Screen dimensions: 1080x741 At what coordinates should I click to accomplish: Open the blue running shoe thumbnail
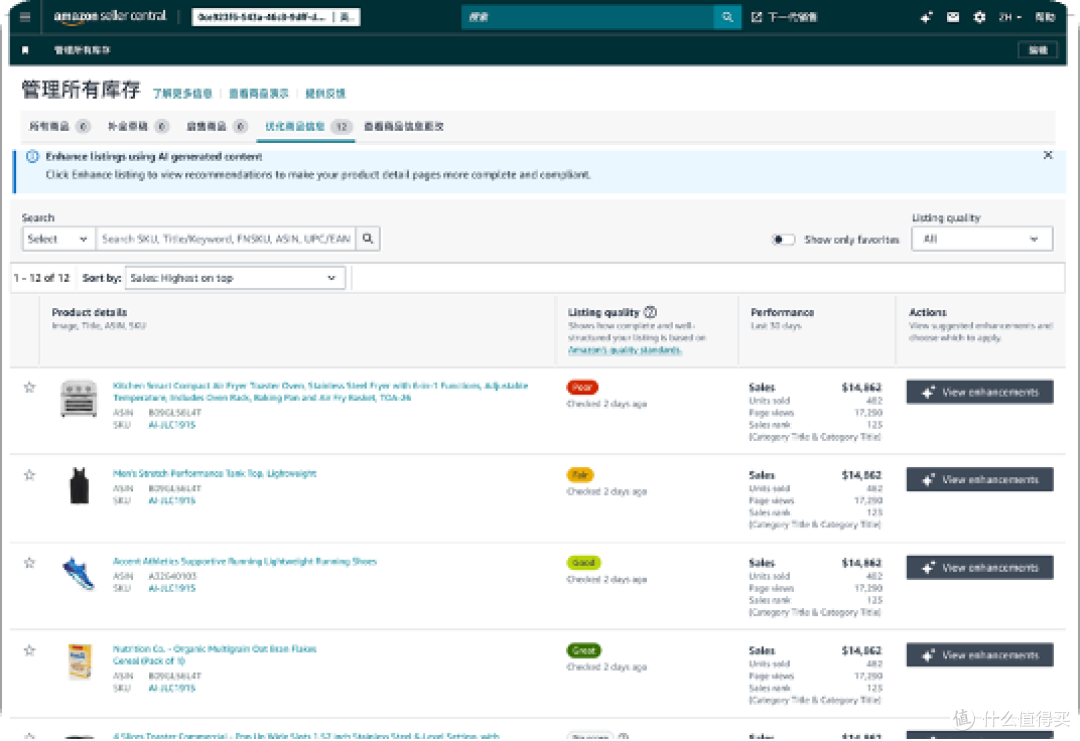click(x=79, y=574)
